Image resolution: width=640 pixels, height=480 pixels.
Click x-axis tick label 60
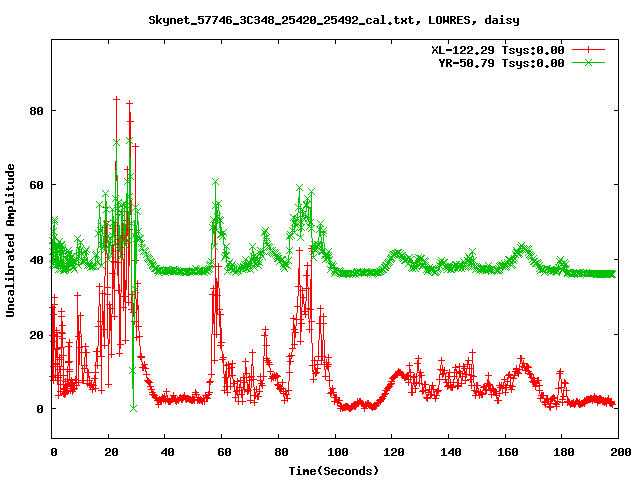pos(224,452)
